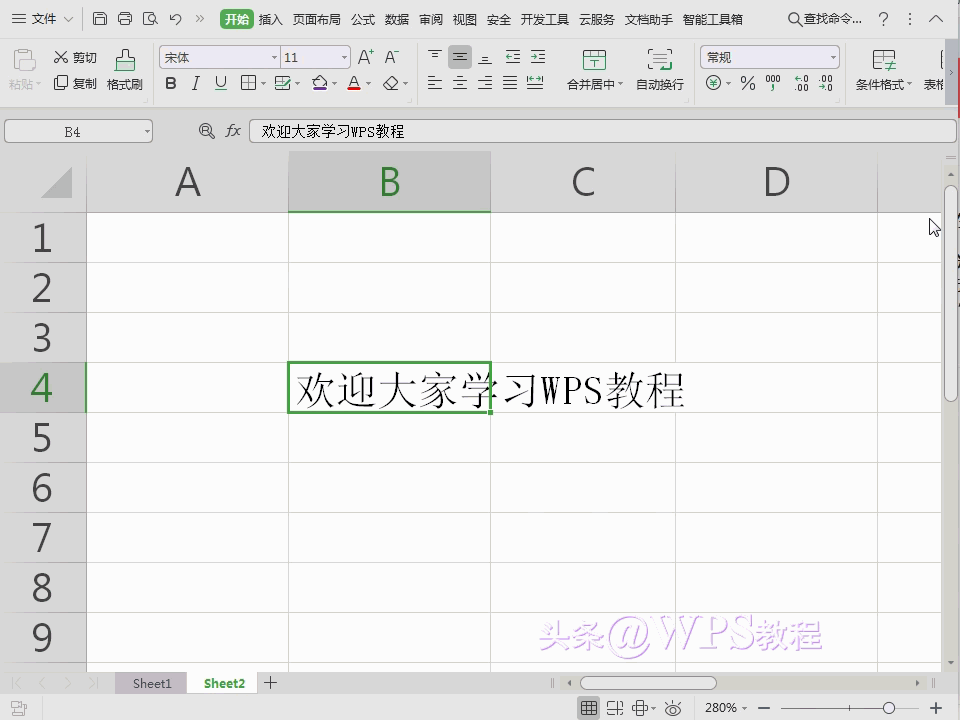Select the Format Painter (格式刷) tool

click(125, 70)
